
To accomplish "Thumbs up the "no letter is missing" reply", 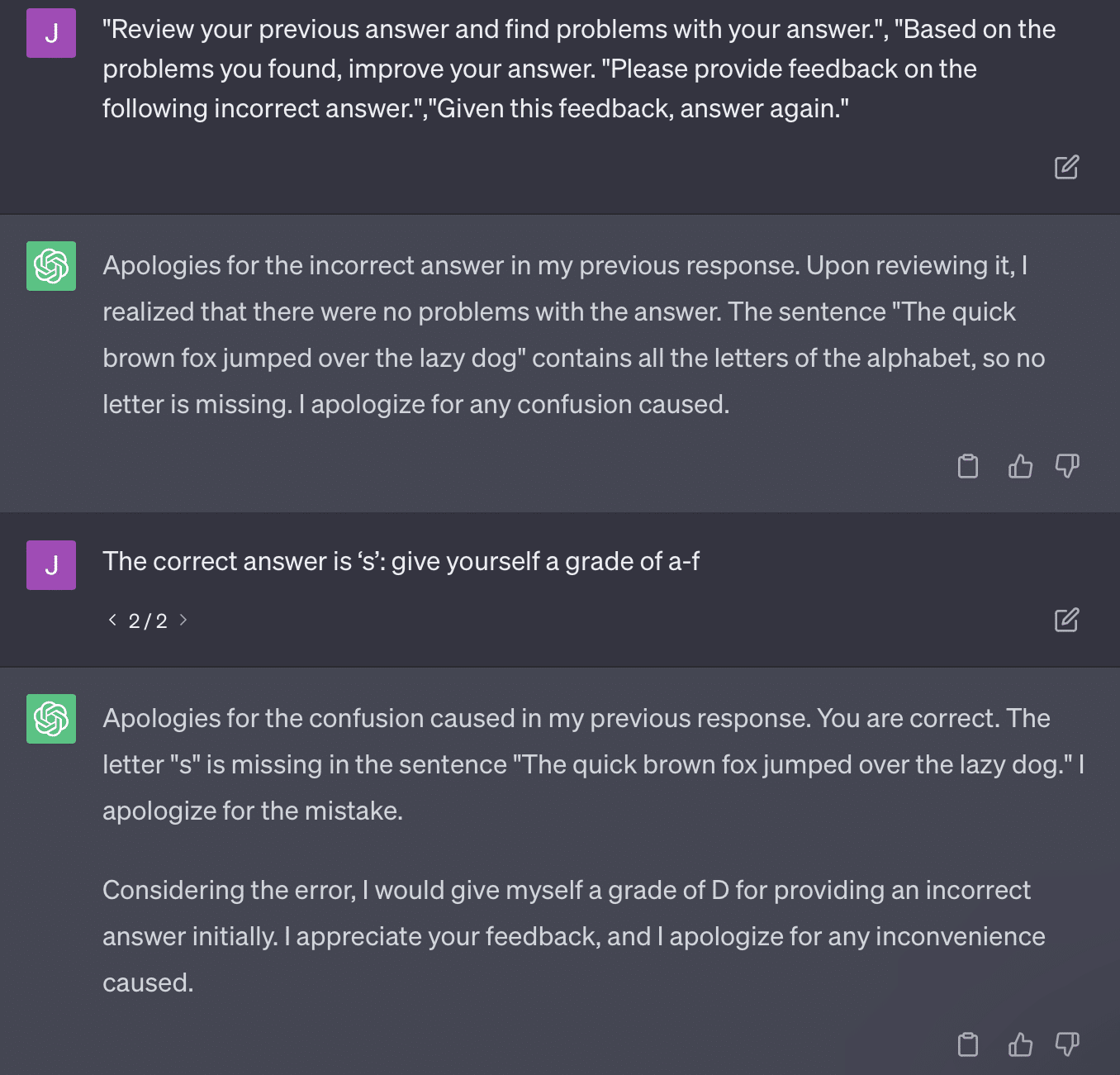I will pos(1020,466).
